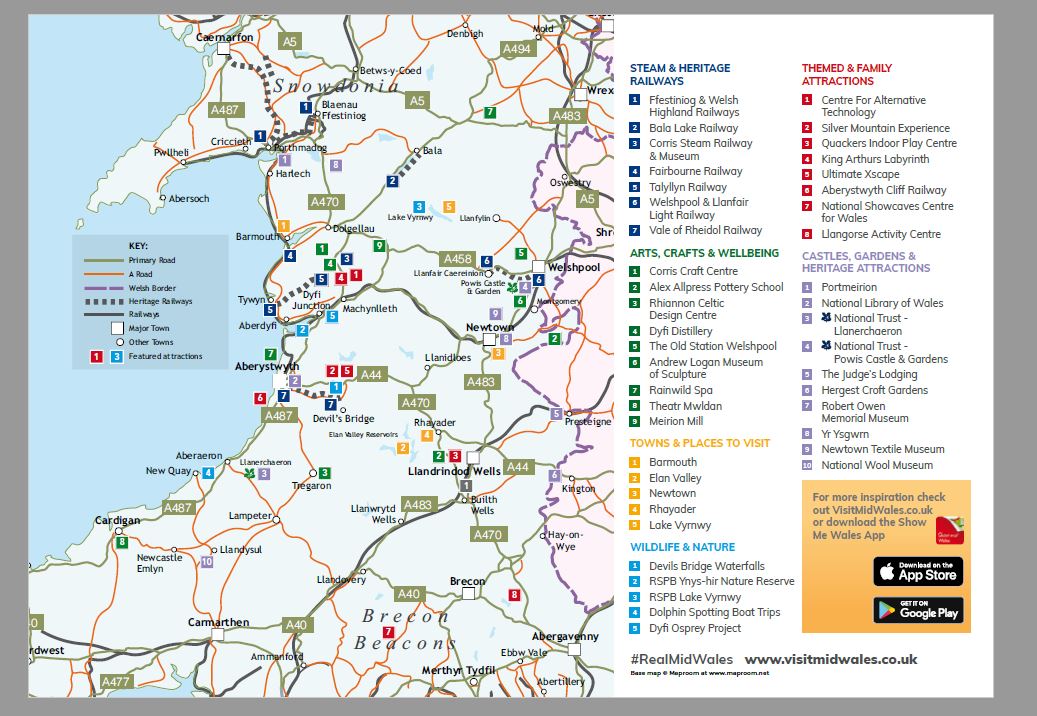
Task: Click the purple dashed Welsh Border sample in key
Action: coord(104,288)
